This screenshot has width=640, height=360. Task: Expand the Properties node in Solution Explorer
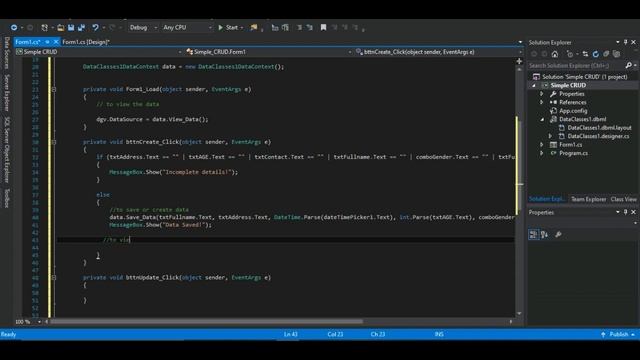point(542,94)
